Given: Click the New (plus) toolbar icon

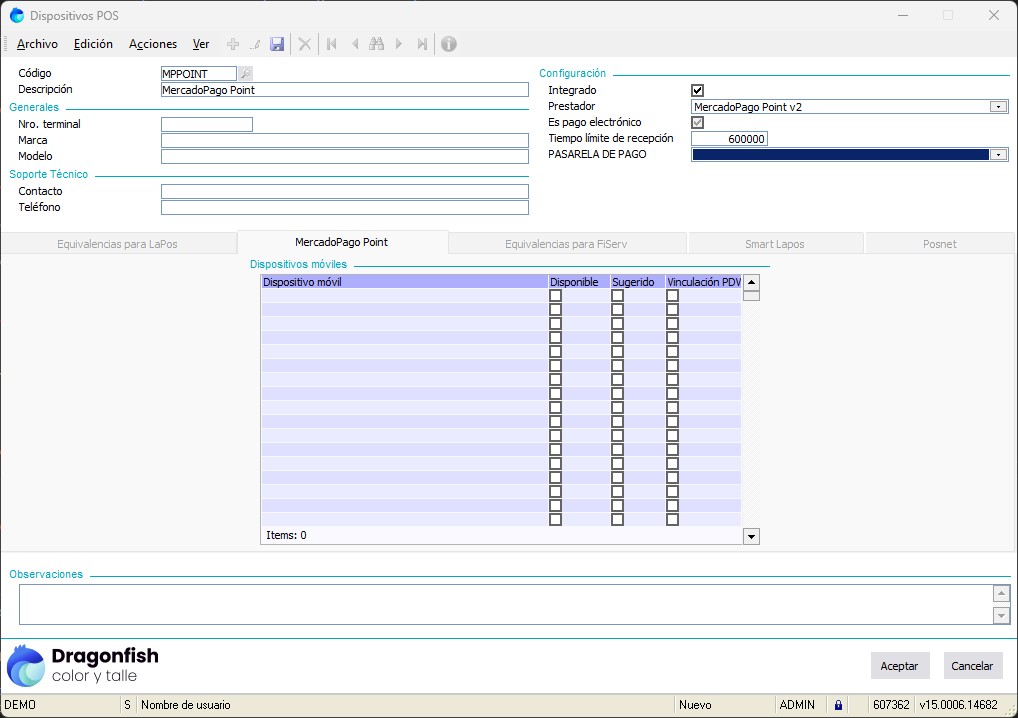Looking at the screenshot, I should 233,44.
